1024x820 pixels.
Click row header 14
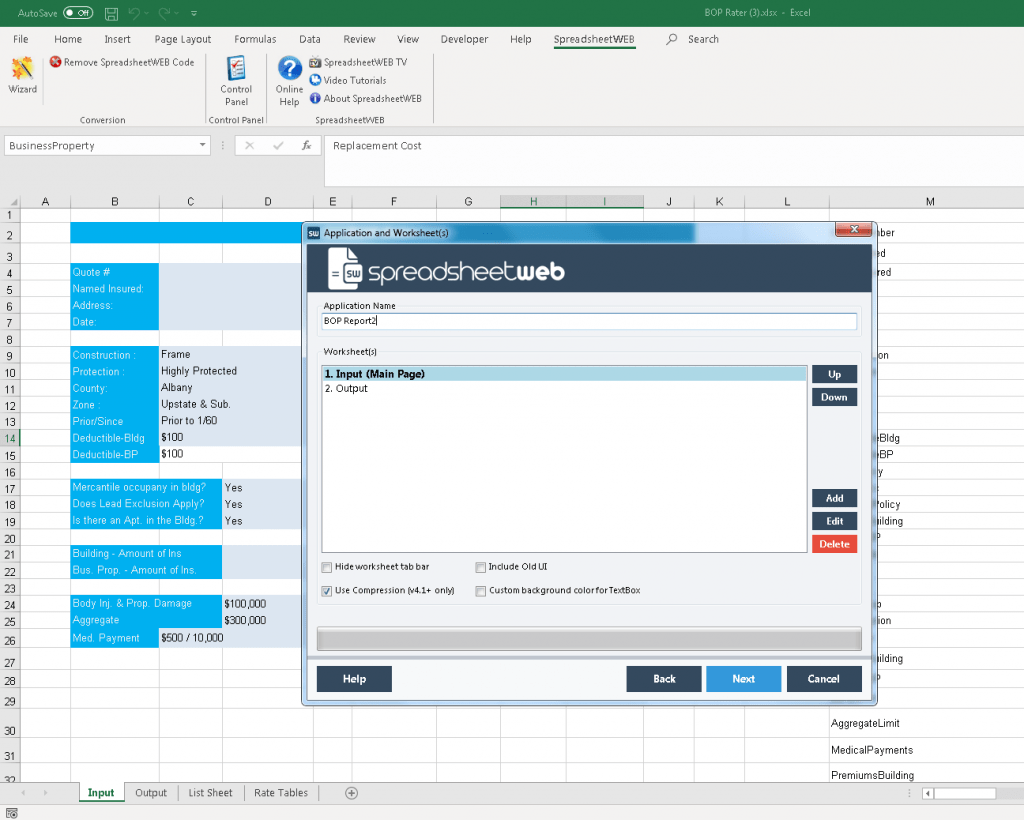(10, 438)
